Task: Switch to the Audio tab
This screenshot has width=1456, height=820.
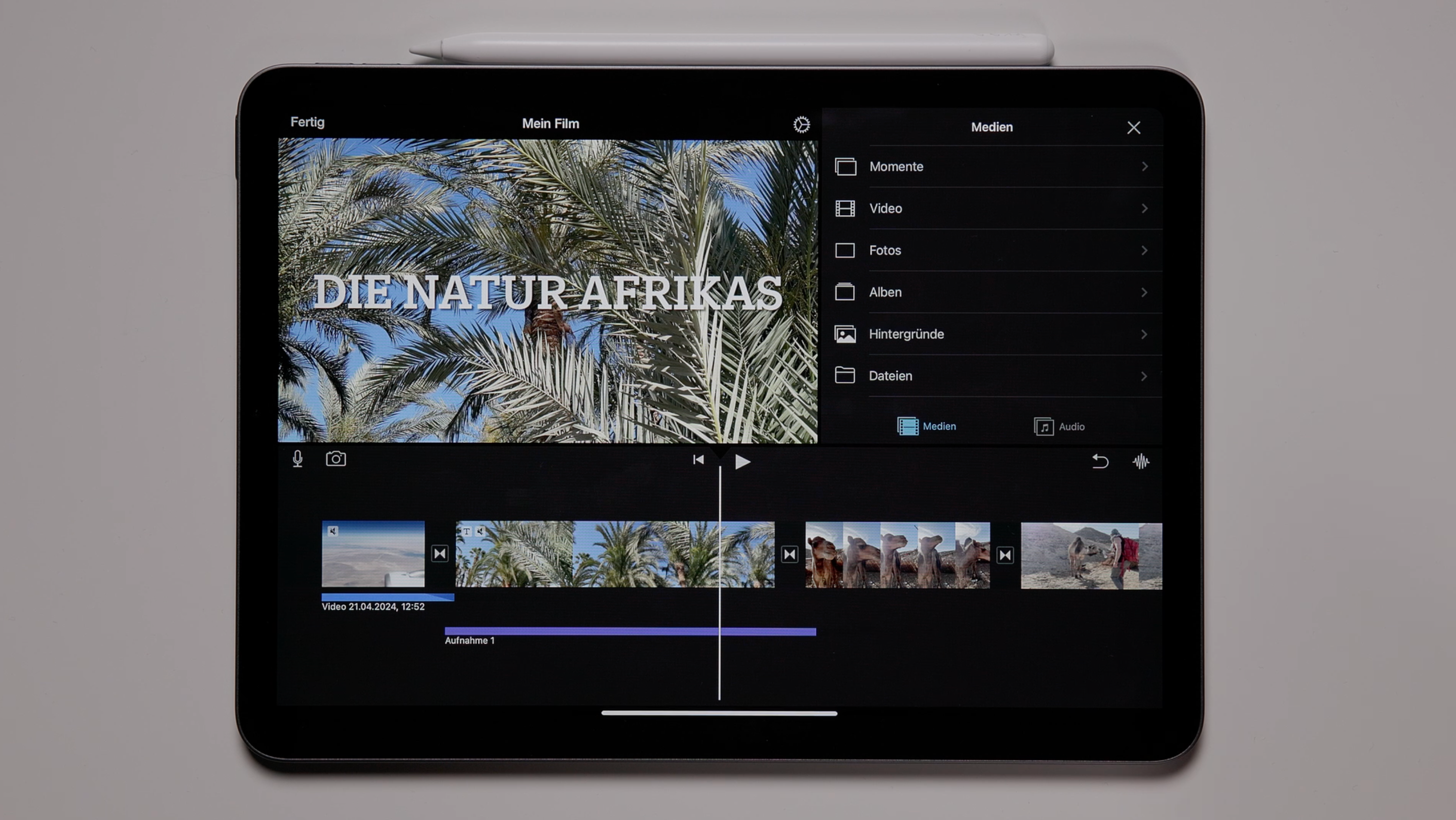Action: 1060,426
